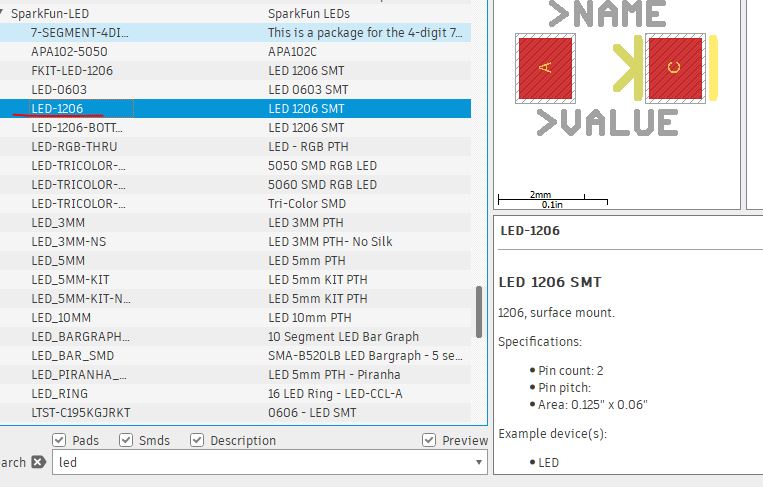Click the 'LED-1206' title in details pane
763x487 pixels.
coord(530,230)
